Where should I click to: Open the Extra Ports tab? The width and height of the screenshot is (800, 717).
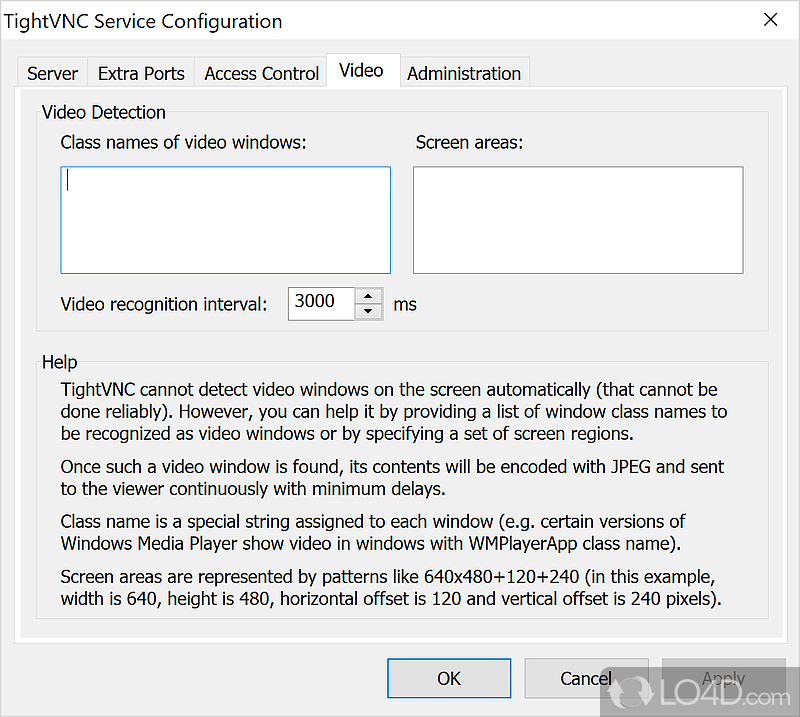point(141,73)
